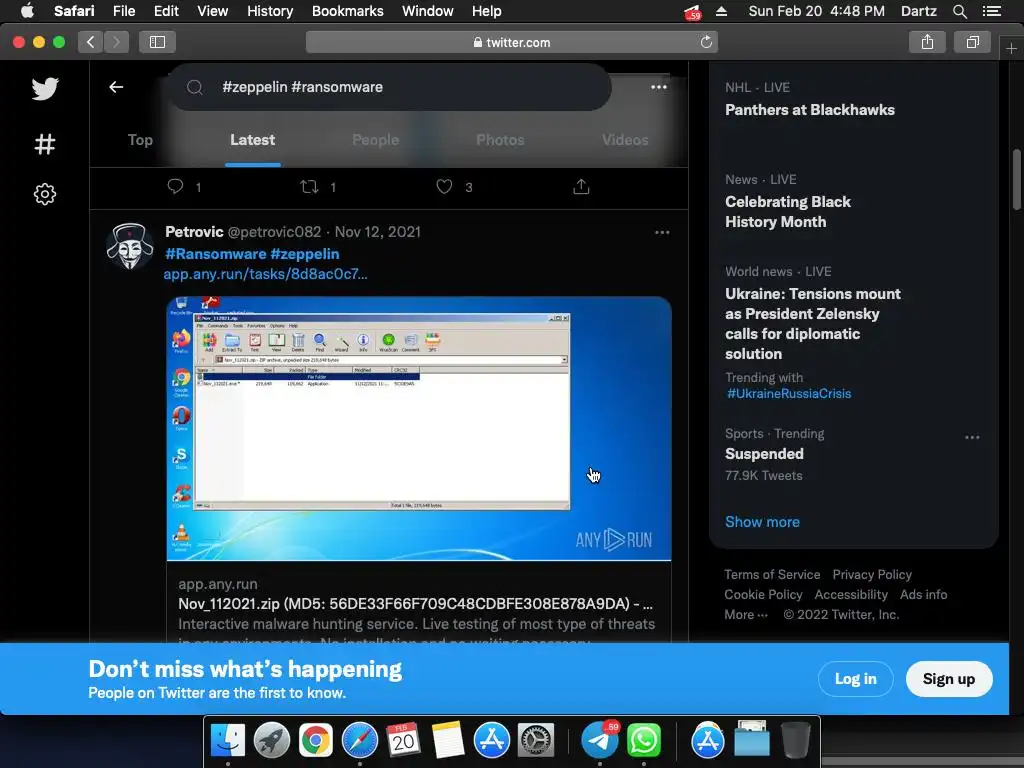The height and width of the screenshot is (768, 1024).
Task: Open Trash in the Dock
Action: tap(795, 741)
